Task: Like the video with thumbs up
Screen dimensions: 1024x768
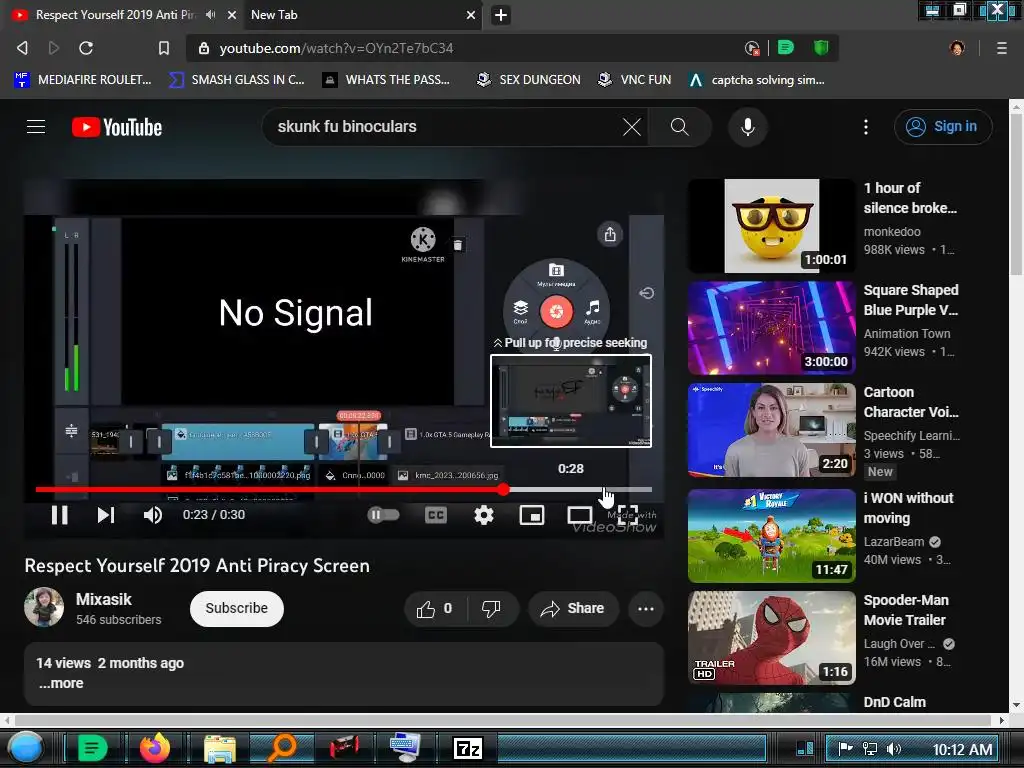Action: tap(435, 609)
